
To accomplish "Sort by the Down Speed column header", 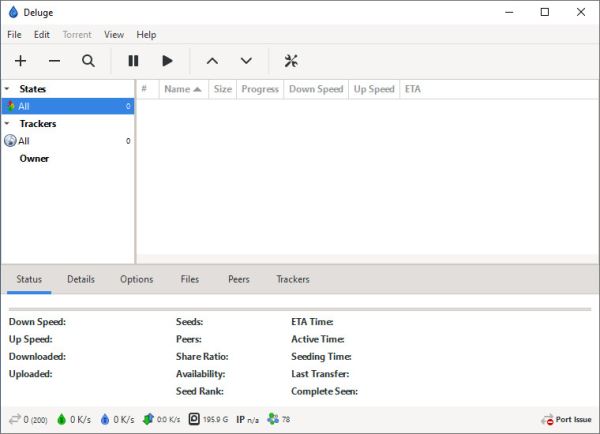I will point(316,89).
